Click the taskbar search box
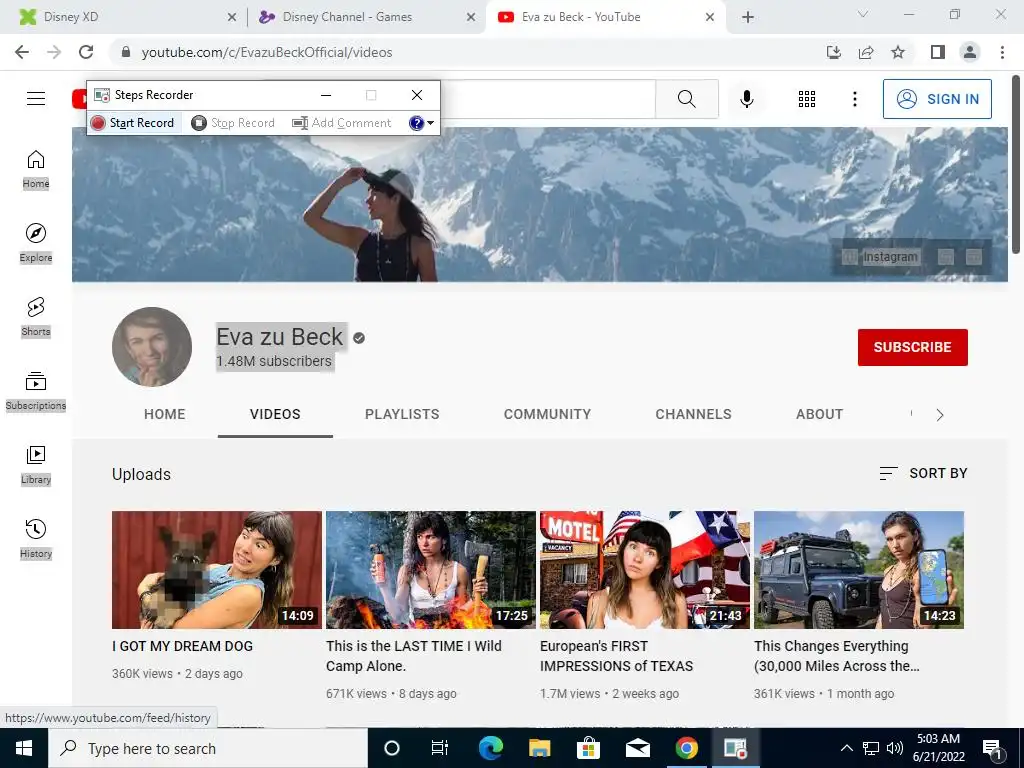This screenshot has height=768, width=1024. pyautogui.click(x=208, y=748)
